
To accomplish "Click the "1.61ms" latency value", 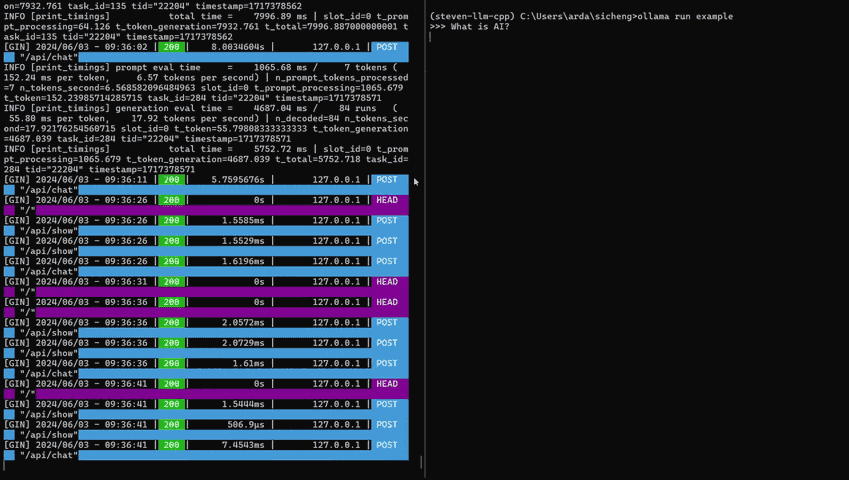I will coord(249,364).
